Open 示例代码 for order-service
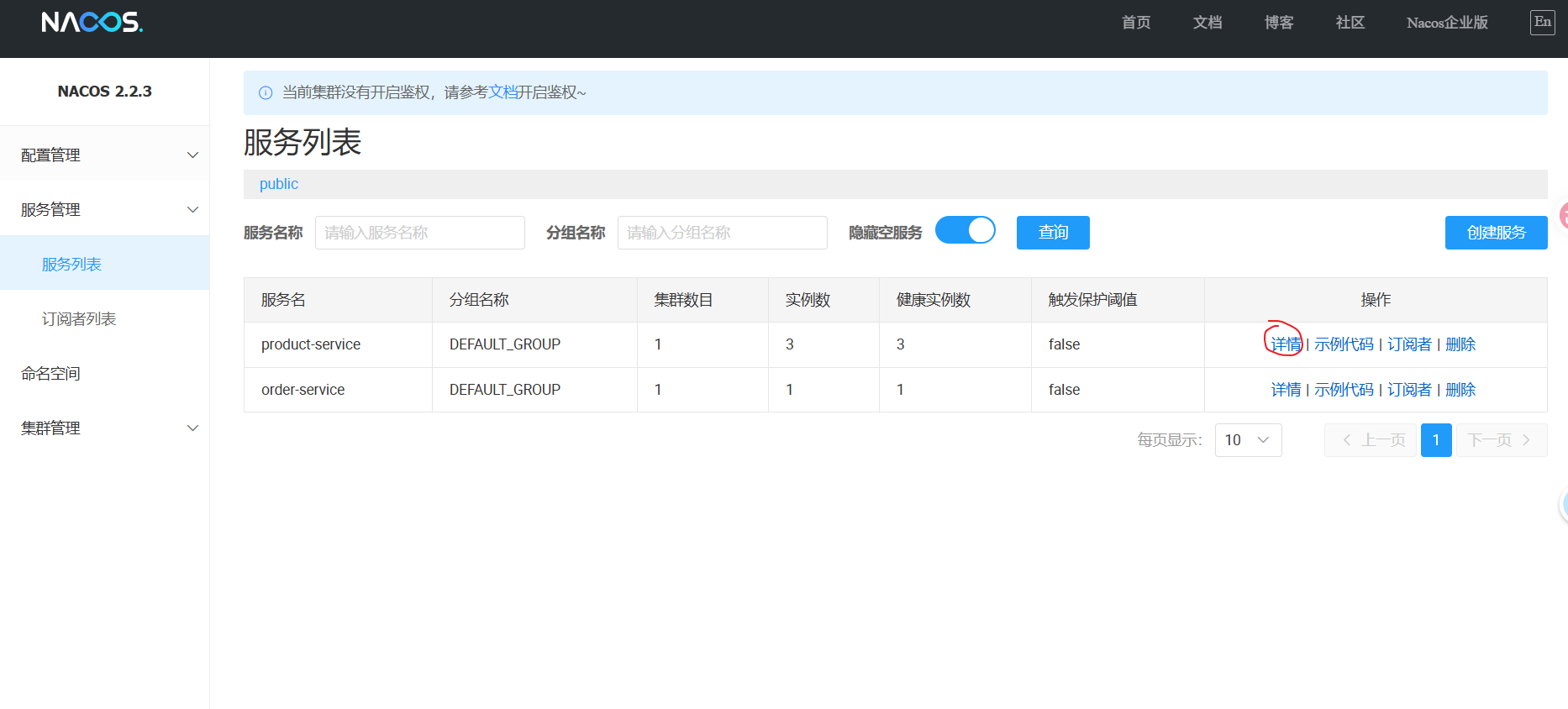1568x709 pixels. click(x=1344, y=390)
